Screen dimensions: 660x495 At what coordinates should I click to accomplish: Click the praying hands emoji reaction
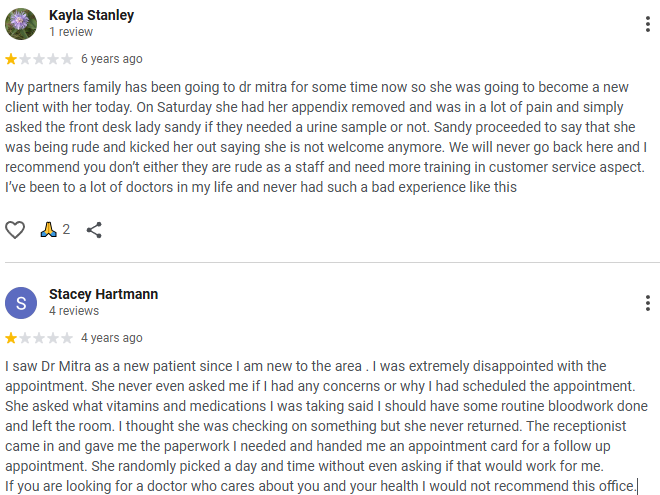(48, 230)
